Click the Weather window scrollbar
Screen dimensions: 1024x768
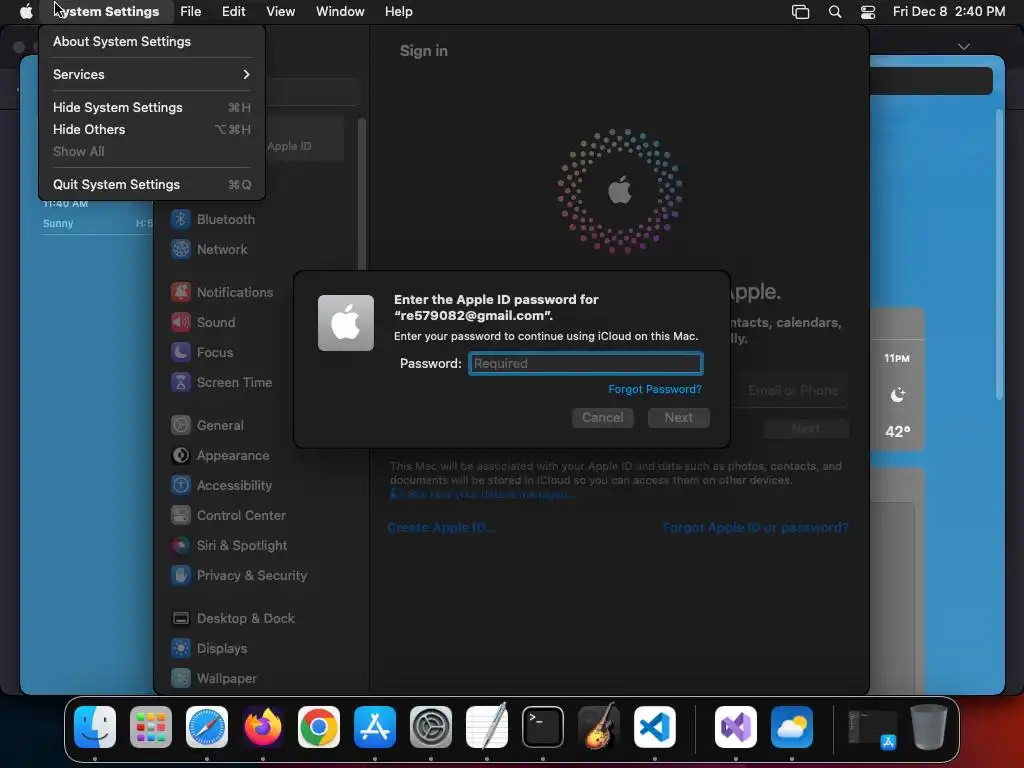pyautogui.click(x=999, y=255)
